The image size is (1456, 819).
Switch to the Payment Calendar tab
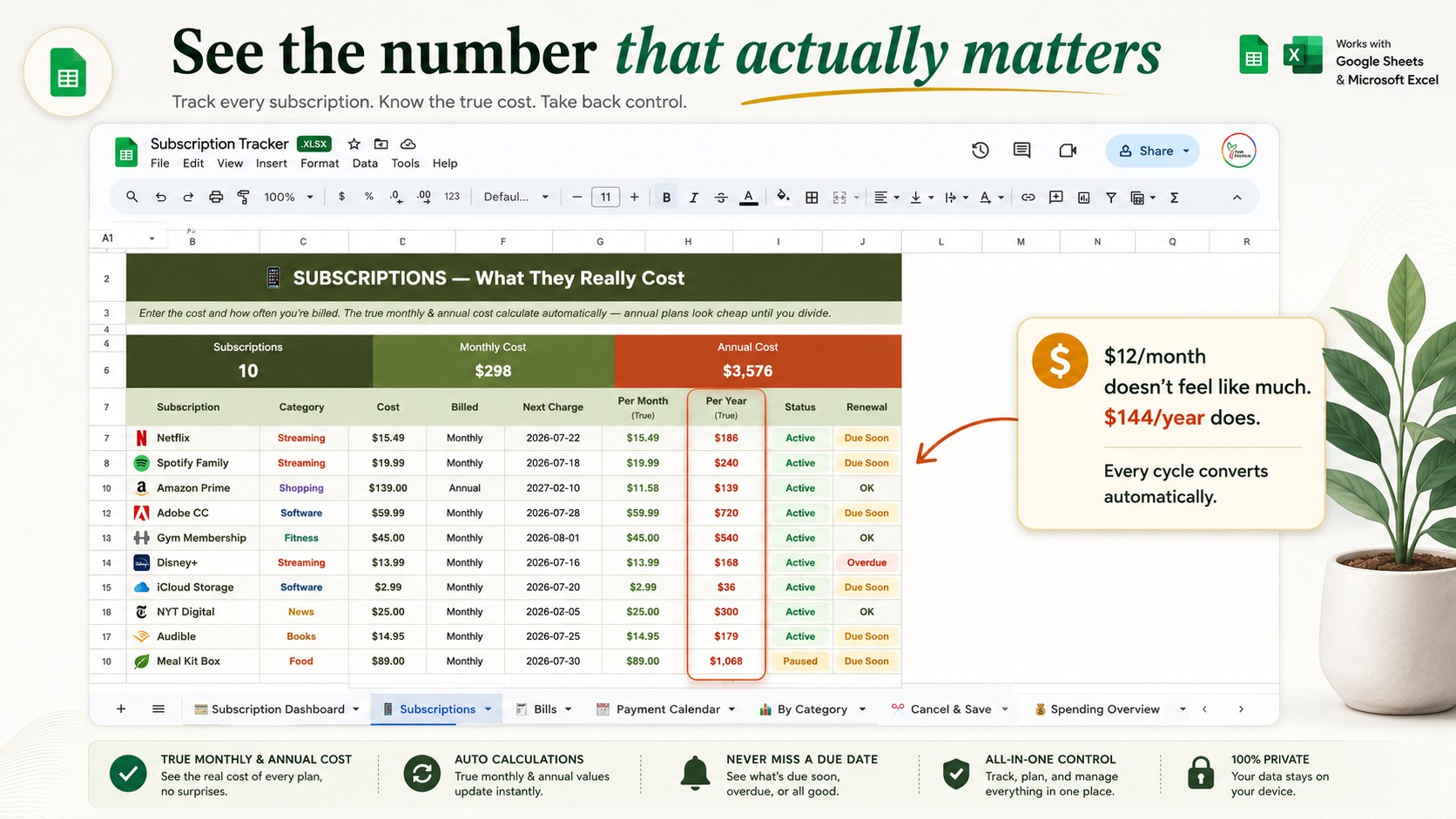666,709
